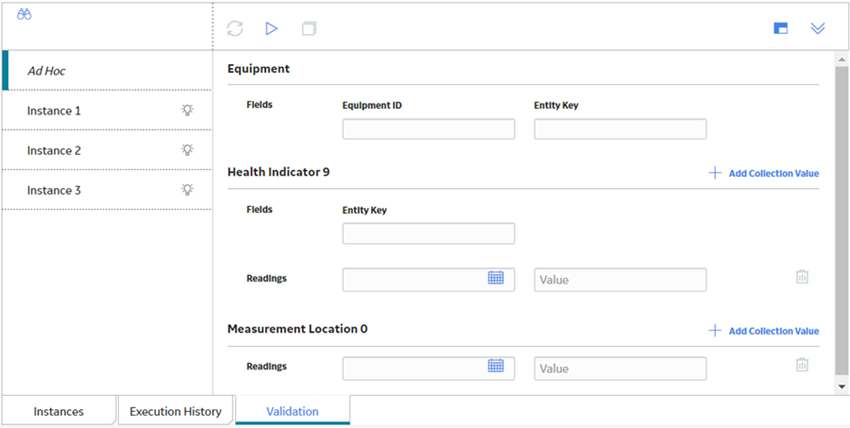This screenshot has height=428, width=850.
Task: Delete the Measurement Location reading row
Action: coord(802,365)
